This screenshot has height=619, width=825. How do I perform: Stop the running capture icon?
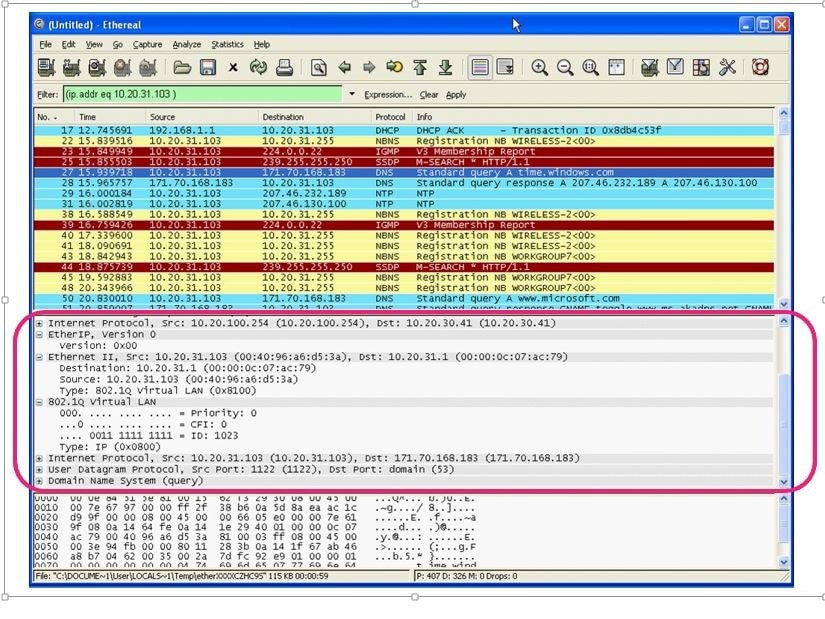(123, 67)
